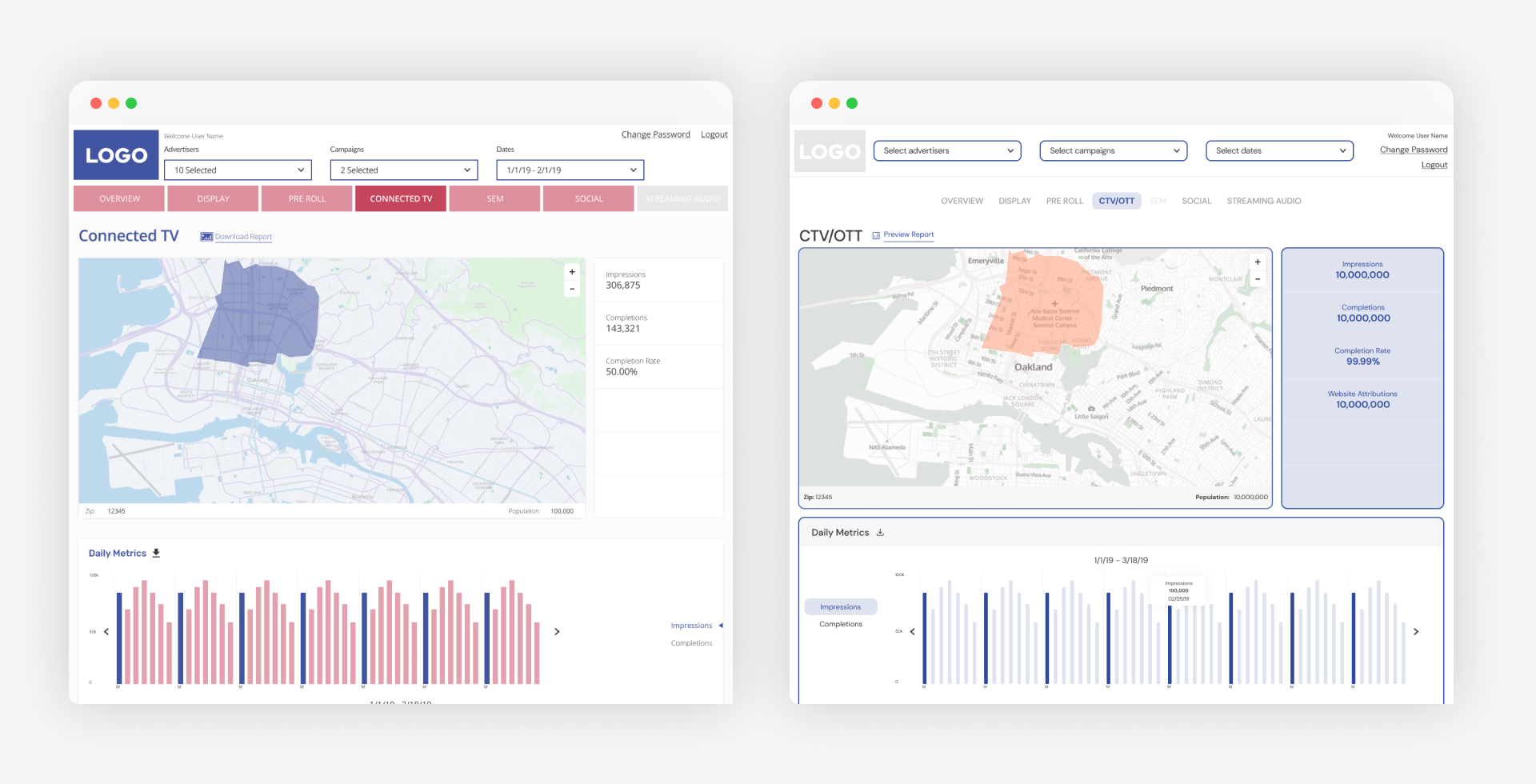Viewport: 1536px width, 784px height.
Task: Switch to OVERVIEW tab in left window
Action: (x=119, y=198)
